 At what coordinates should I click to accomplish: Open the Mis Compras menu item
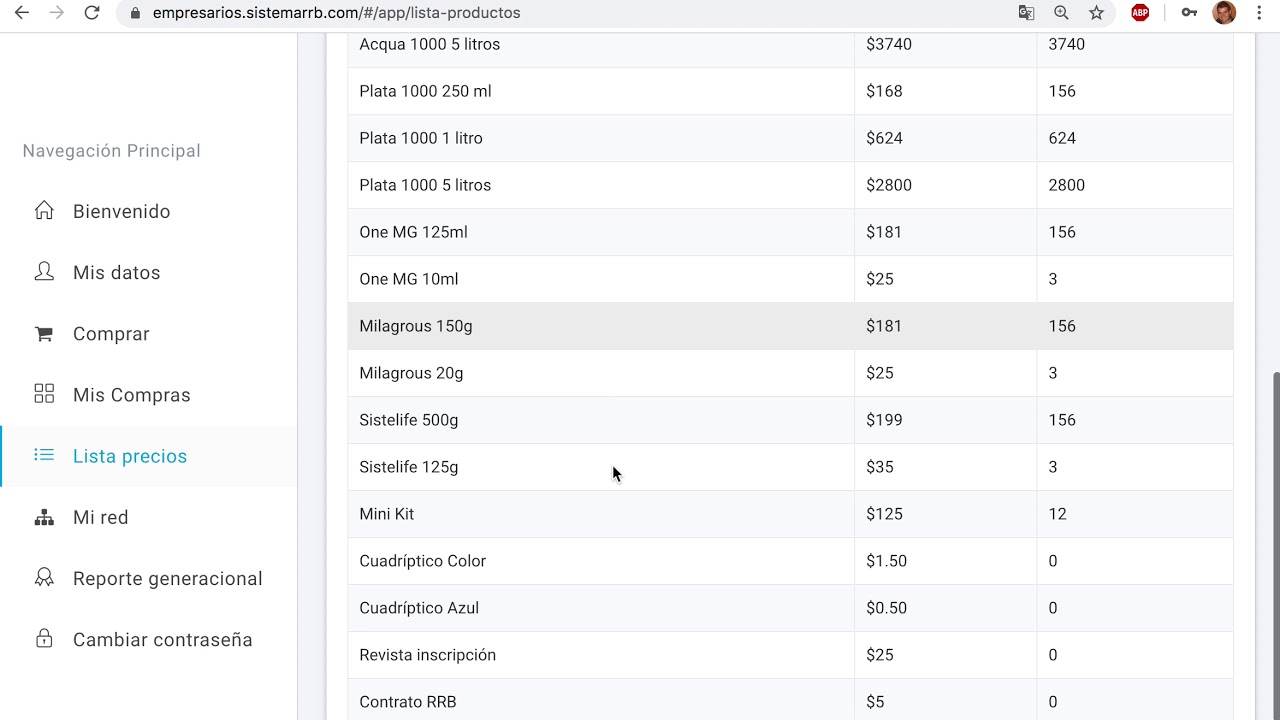[131, 395]
